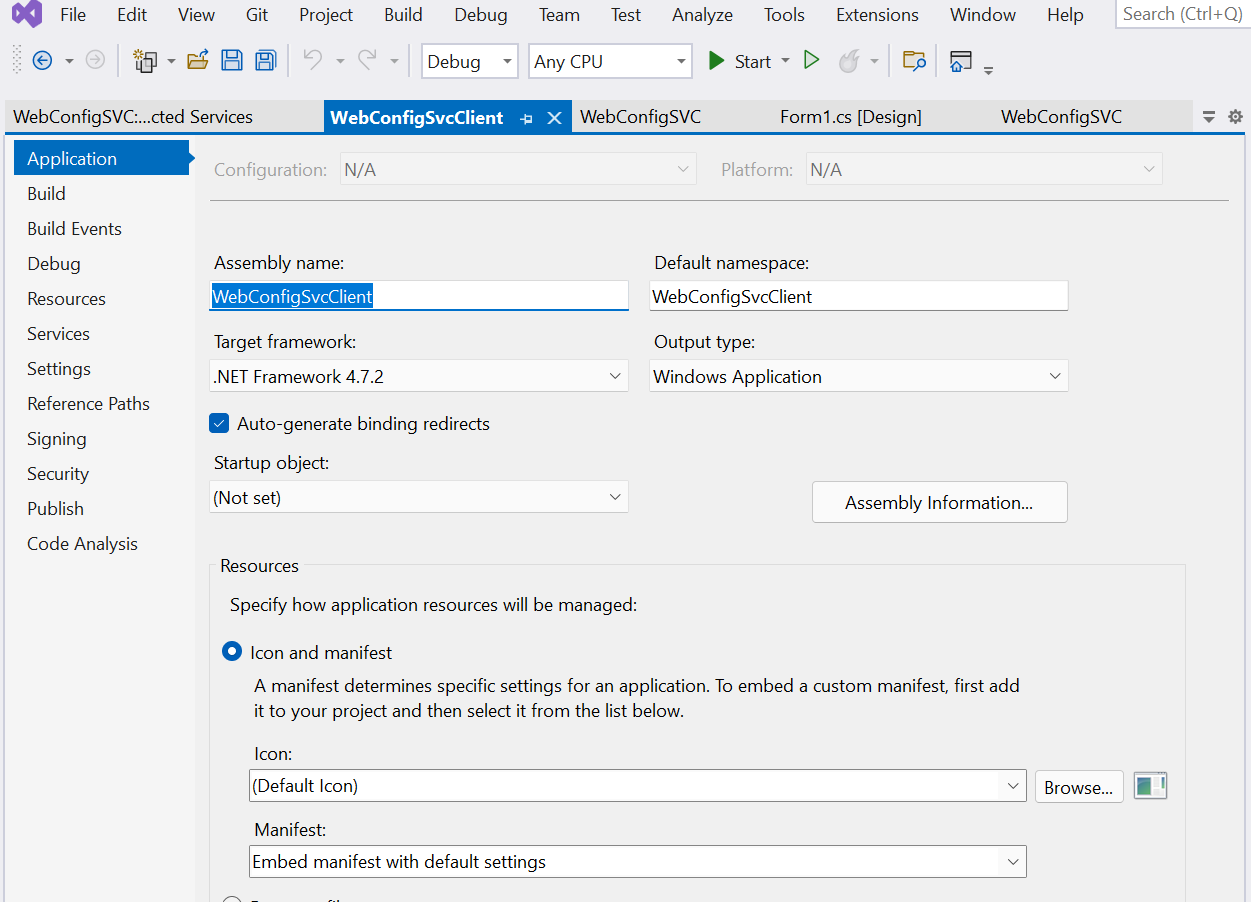Click the Assembly Information button
1251x902 pixels.
click(x=939, y=502)
